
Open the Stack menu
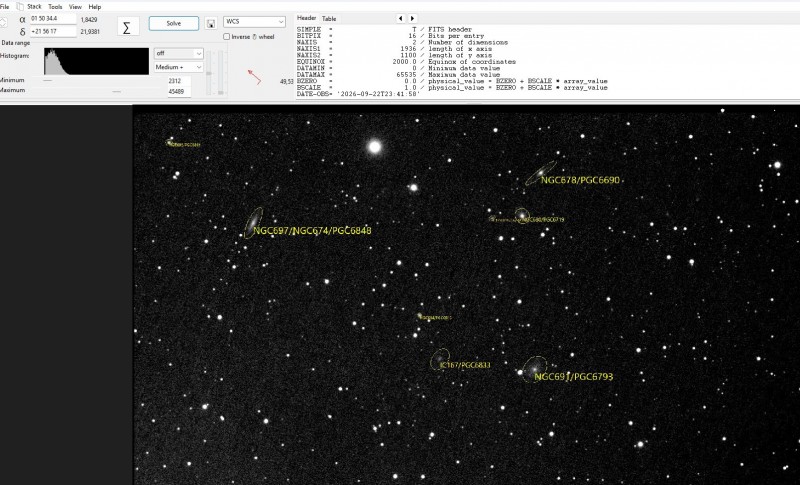tap(34, 7)
